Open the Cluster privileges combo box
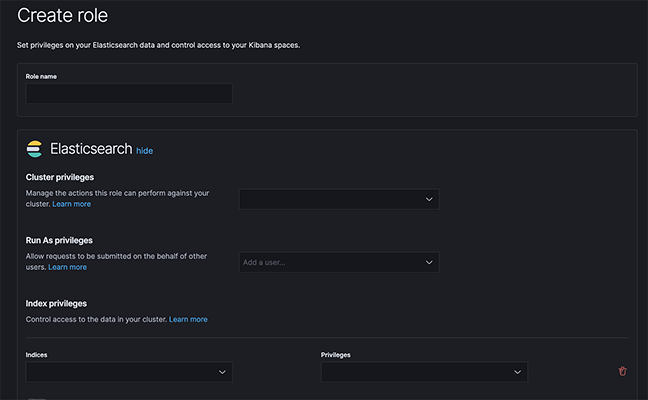This screenshot has width=648, height=400. point(339,199)
